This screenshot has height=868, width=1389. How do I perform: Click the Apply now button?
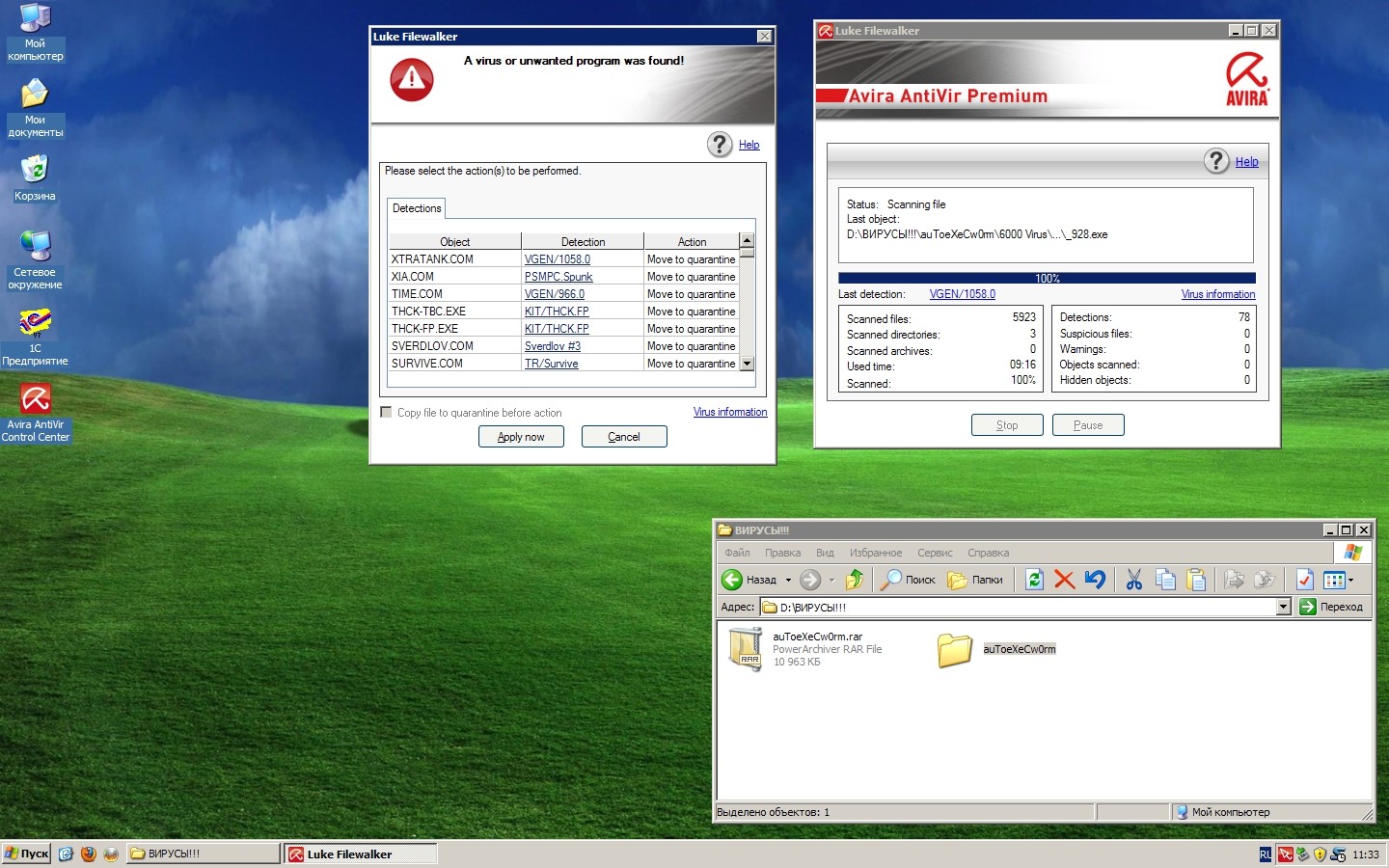point(521,437)
